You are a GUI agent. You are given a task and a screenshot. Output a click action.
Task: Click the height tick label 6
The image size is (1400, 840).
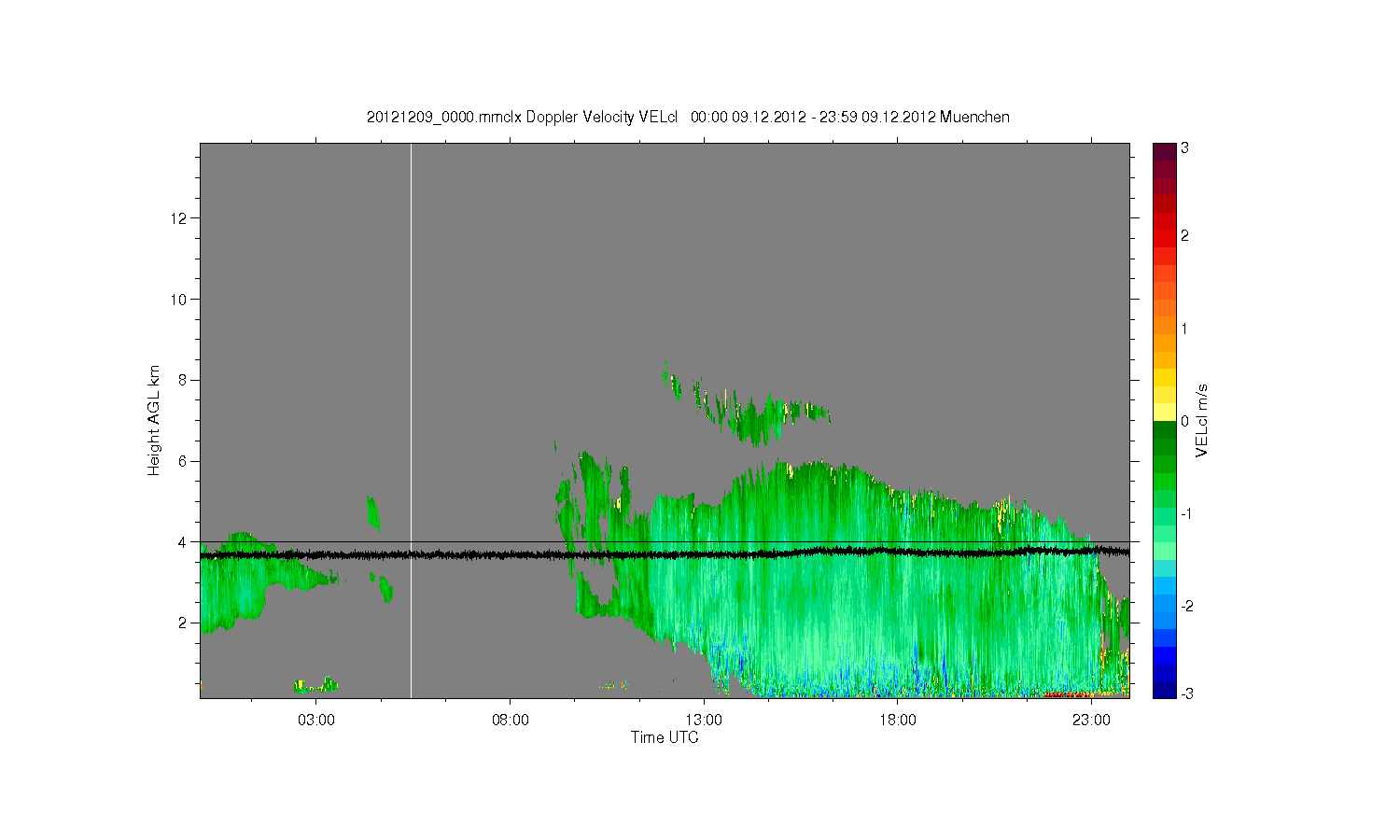coord(184,461)
